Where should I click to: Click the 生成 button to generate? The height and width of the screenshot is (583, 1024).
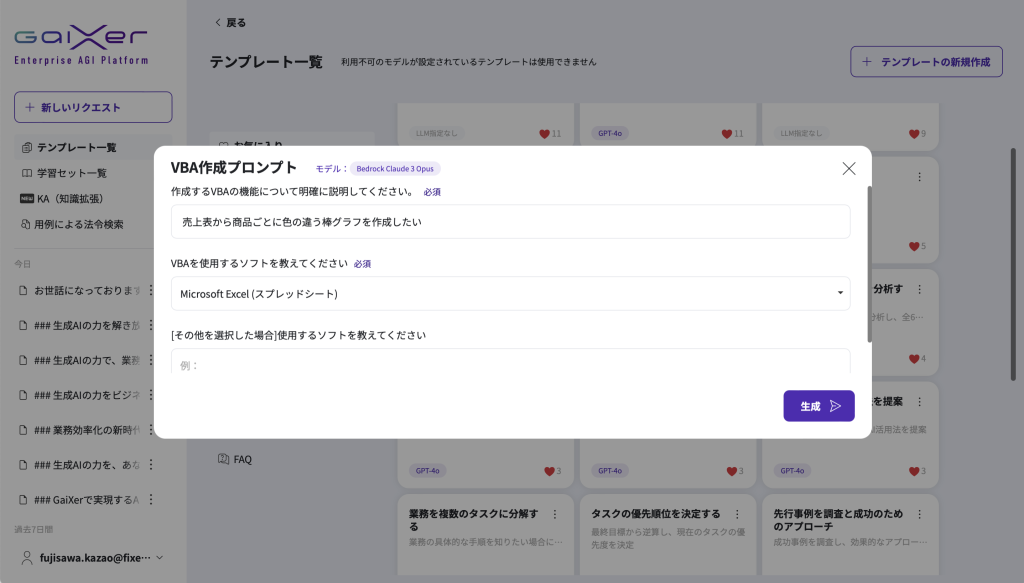tap(818, 406)
